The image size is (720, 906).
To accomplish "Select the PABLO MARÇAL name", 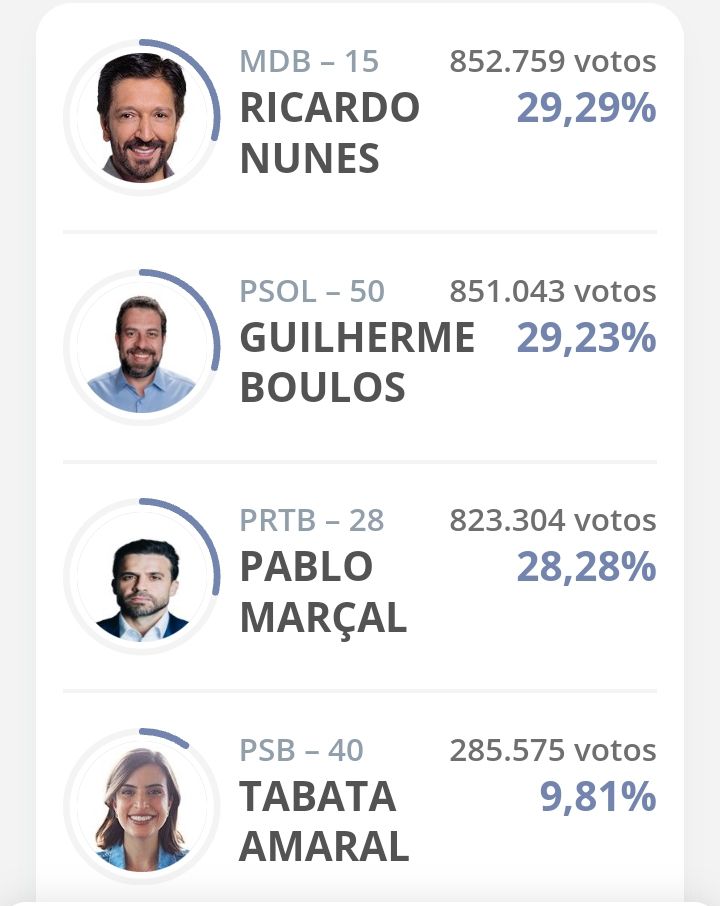I will (x=323, y=593).
